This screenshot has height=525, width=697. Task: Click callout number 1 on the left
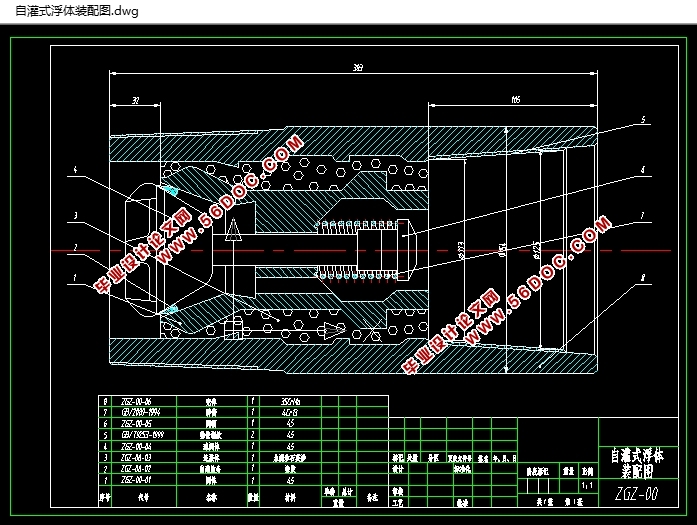(74, 277)
